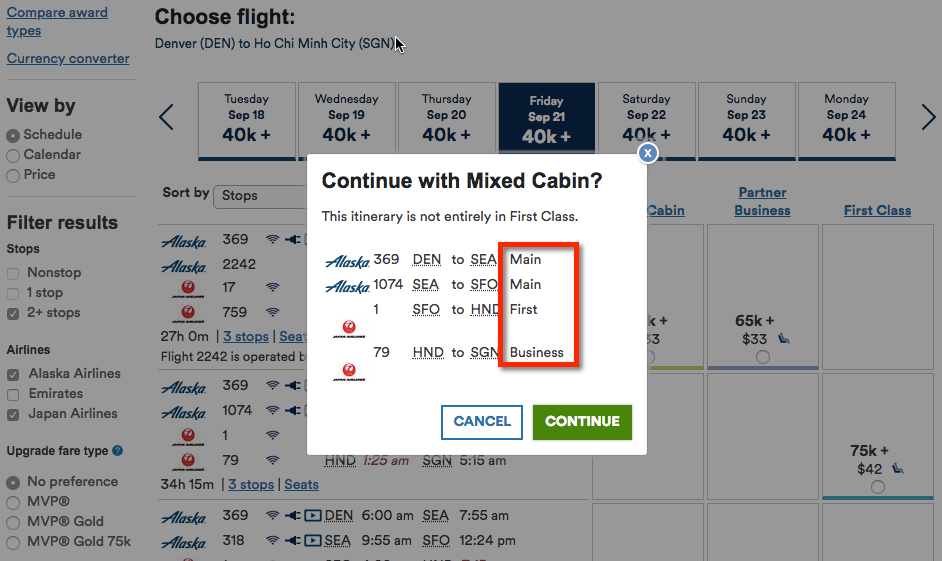Confirm mixed cabin with CONTINUE button
Image resolution: width=942 pixels, height=561 pixels.
(582, 422)
